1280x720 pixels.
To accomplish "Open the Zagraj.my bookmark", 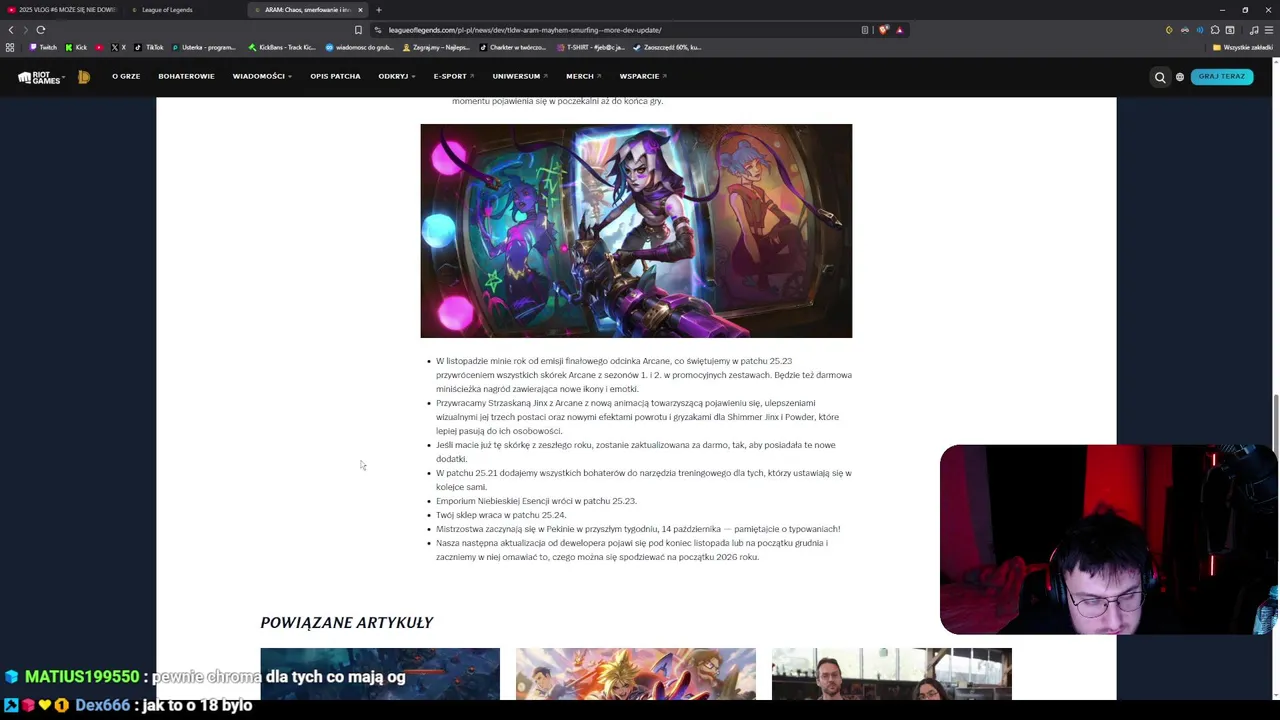I will 437,47.
